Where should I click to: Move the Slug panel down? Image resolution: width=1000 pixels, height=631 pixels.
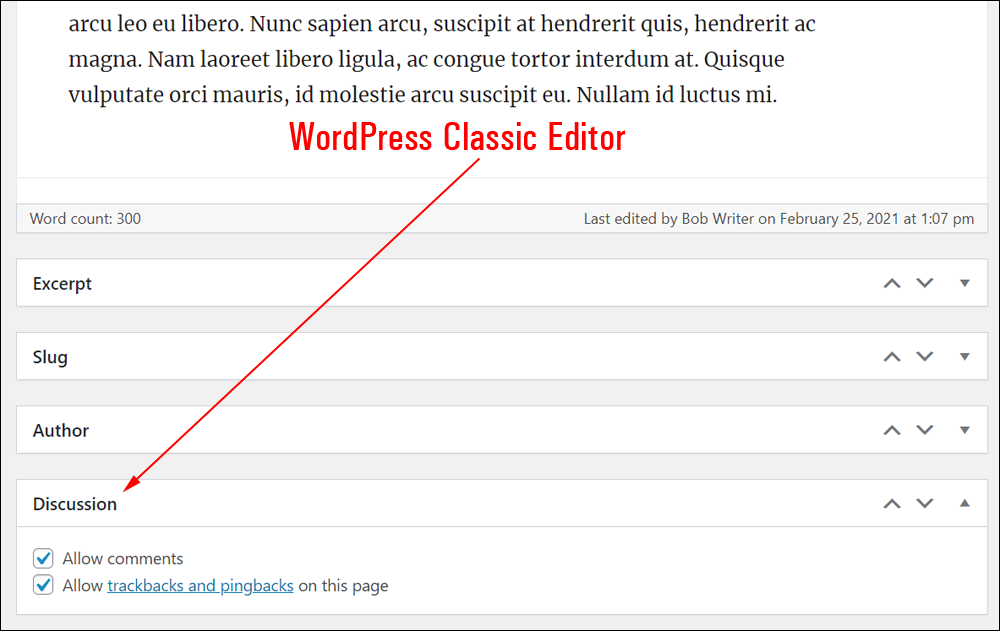[x=925, y=357]
